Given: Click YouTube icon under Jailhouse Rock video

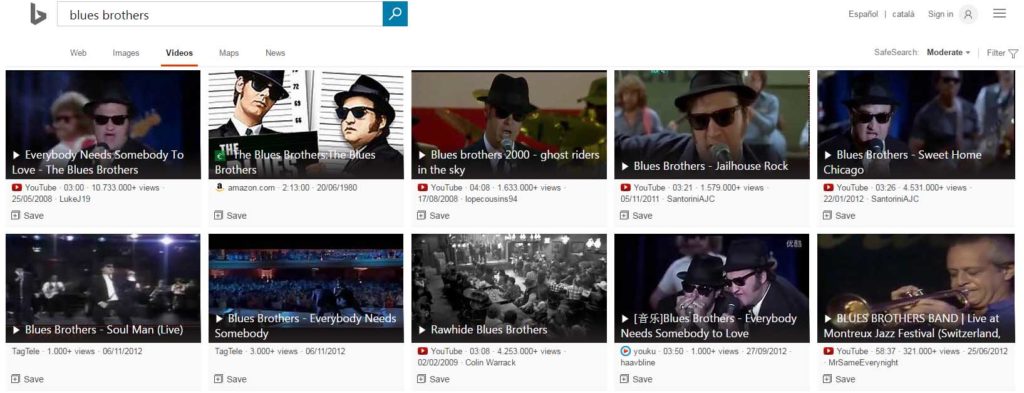Looking at the screenshot, I should pyautogui.click(x=626, y=188).
